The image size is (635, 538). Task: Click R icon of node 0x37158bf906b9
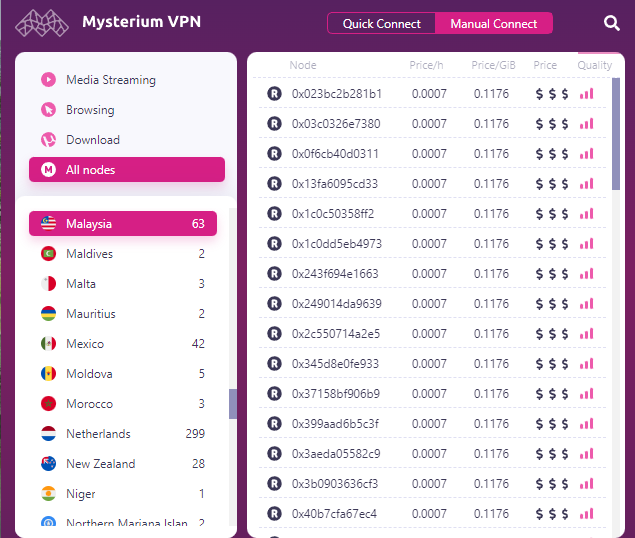[275, 393]
